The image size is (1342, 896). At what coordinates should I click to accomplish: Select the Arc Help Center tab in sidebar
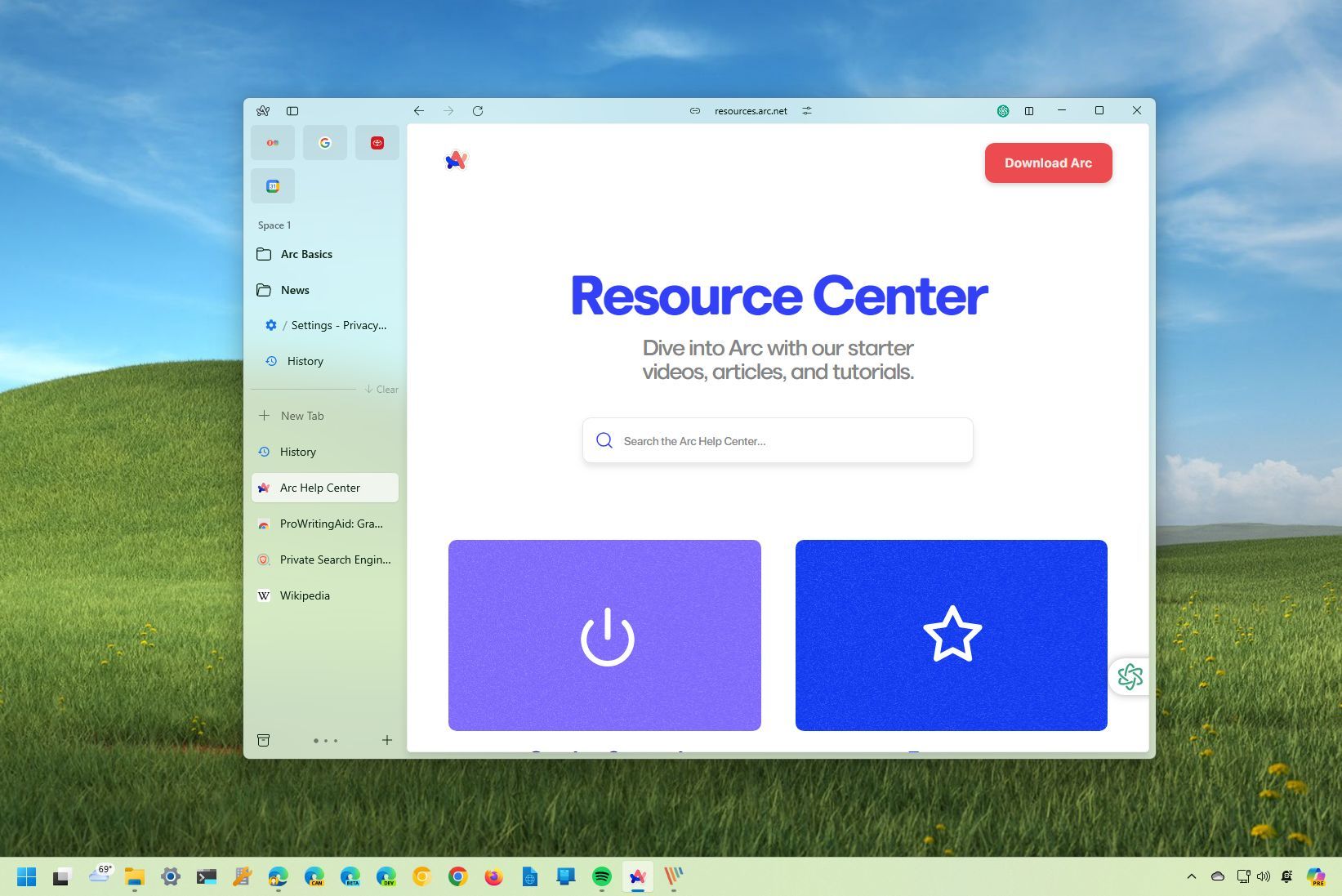click(x=319, y=488)
